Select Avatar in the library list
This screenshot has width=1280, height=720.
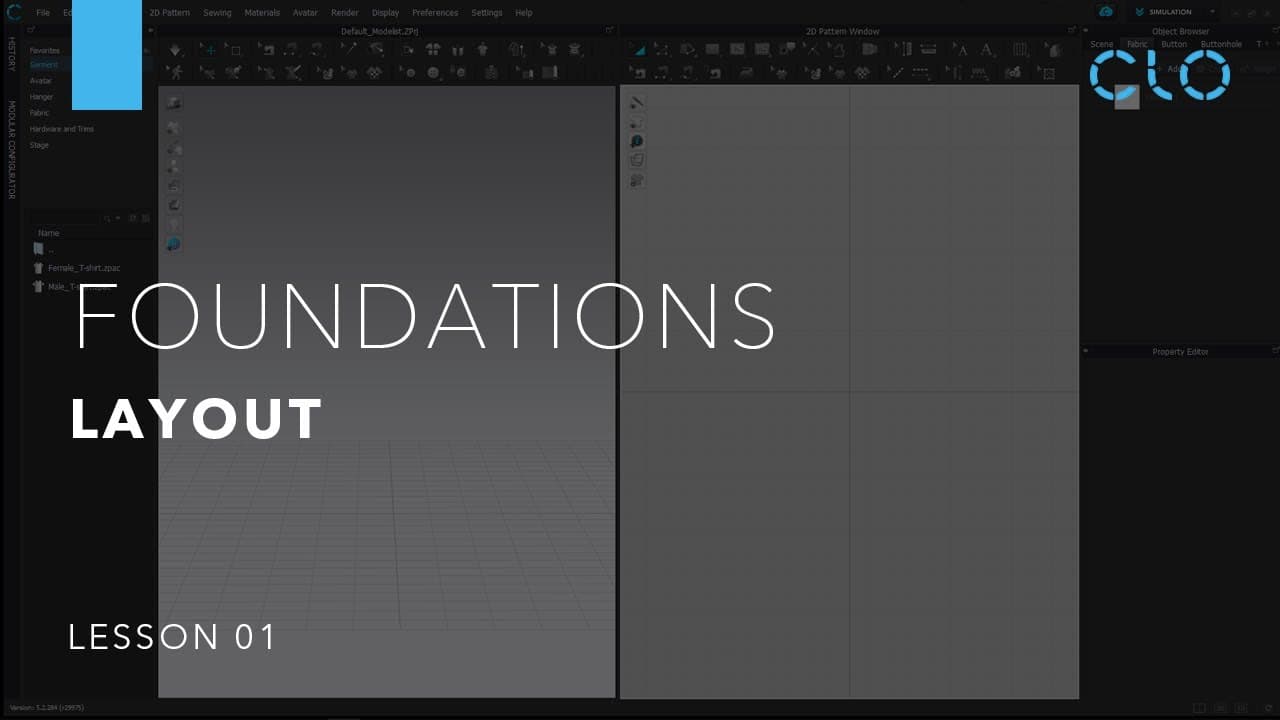point(41,81)
